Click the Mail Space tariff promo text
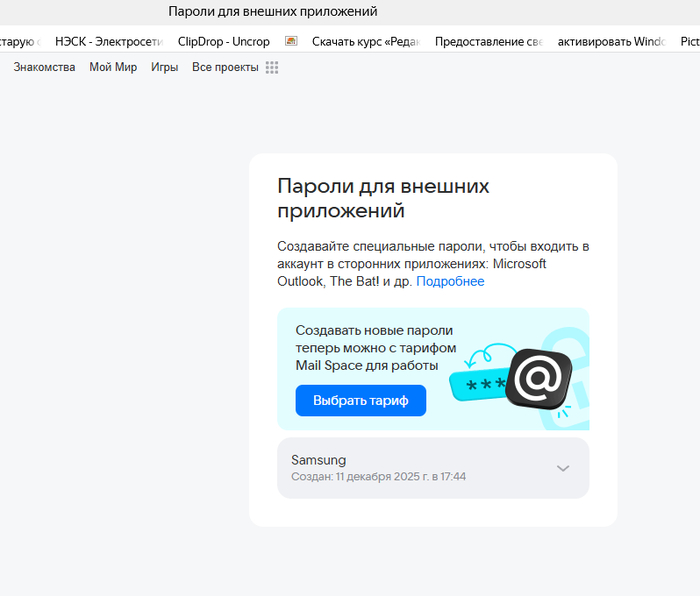700x596 pixels. click(375, 347)
